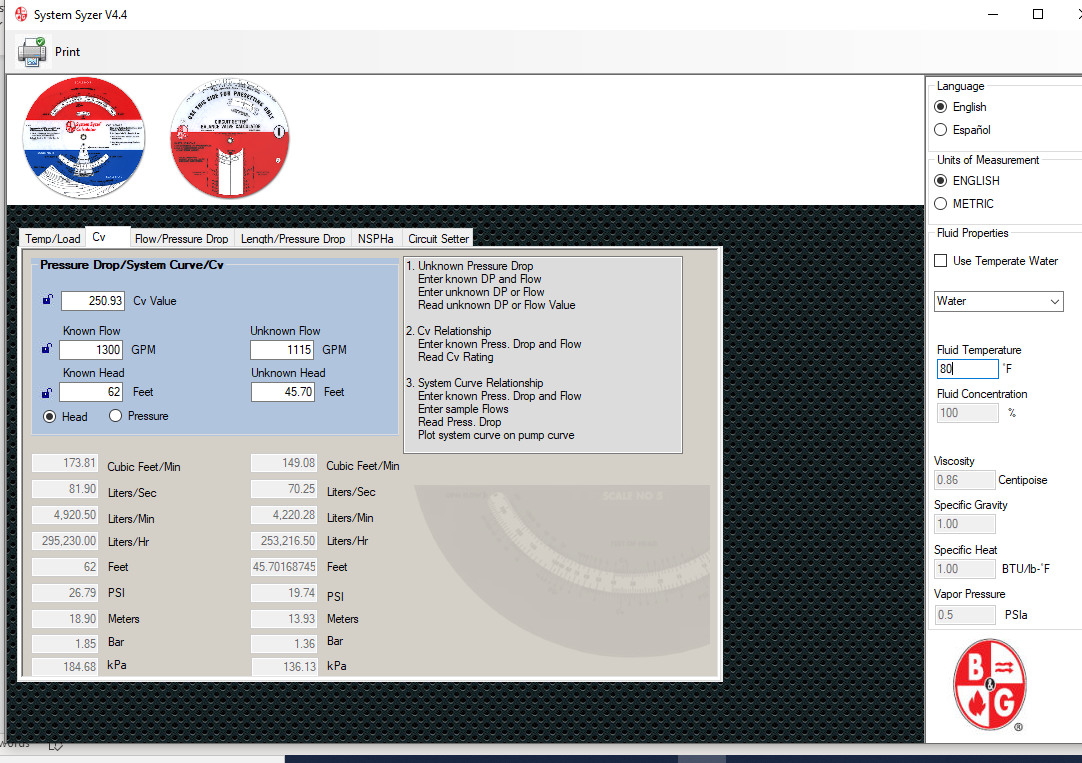Choose ENGLISH units of measurement
Viewport: 1082px width, 763px height.
(941, 181)
